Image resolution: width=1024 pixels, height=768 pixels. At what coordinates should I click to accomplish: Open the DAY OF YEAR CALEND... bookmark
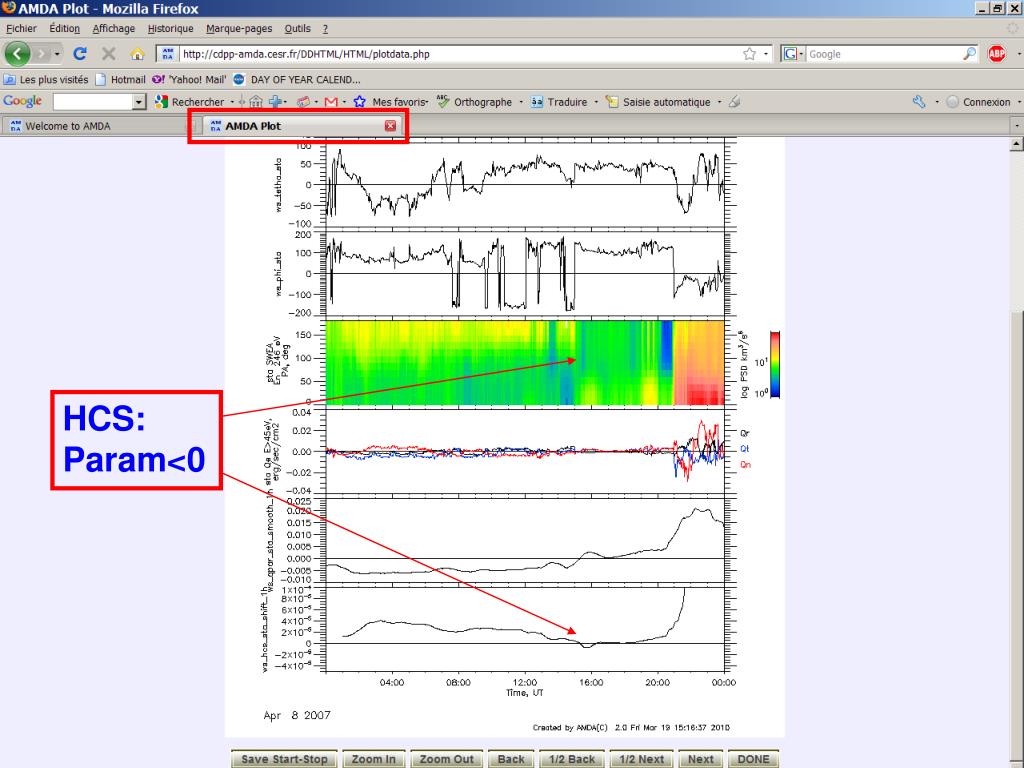click(296, 80)
